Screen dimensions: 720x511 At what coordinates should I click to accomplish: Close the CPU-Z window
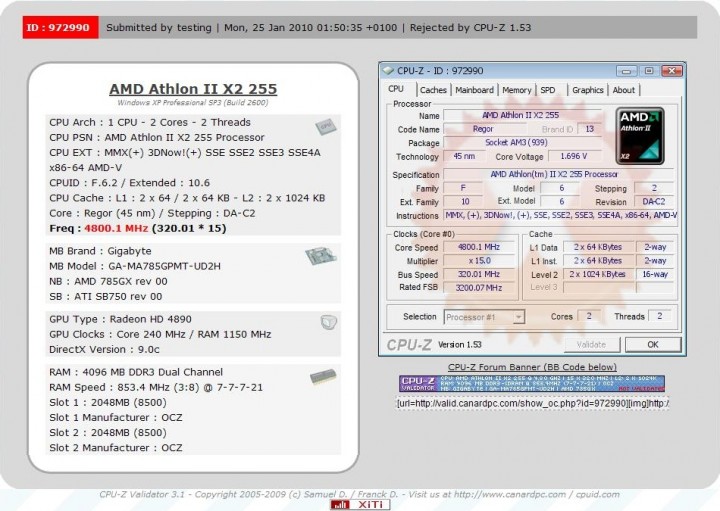(x=672, y=71)
